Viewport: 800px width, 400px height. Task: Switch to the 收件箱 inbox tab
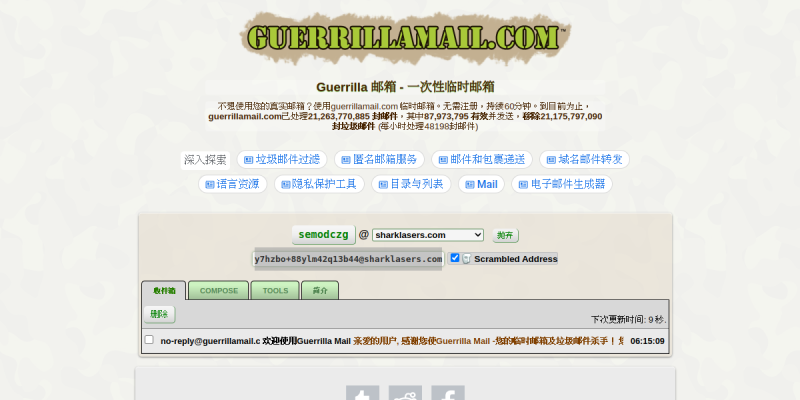pyautogui.click(x=164, y=290)
